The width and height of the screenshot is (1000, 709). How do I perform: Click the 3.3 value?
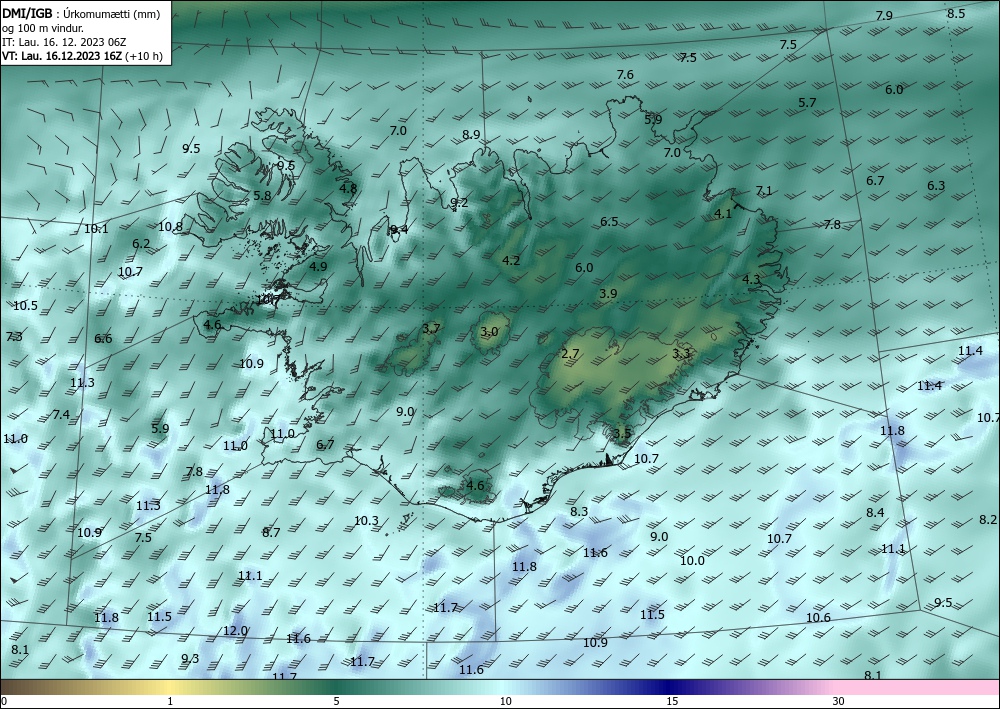(681, 354)
